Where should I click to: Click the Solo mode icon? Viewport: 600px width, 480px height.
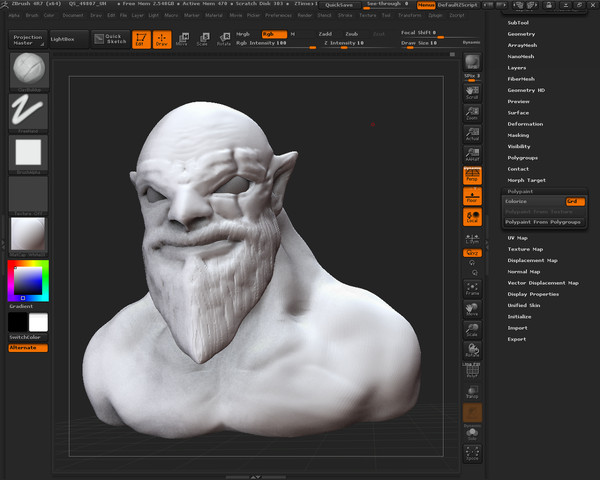click(472, 434)
